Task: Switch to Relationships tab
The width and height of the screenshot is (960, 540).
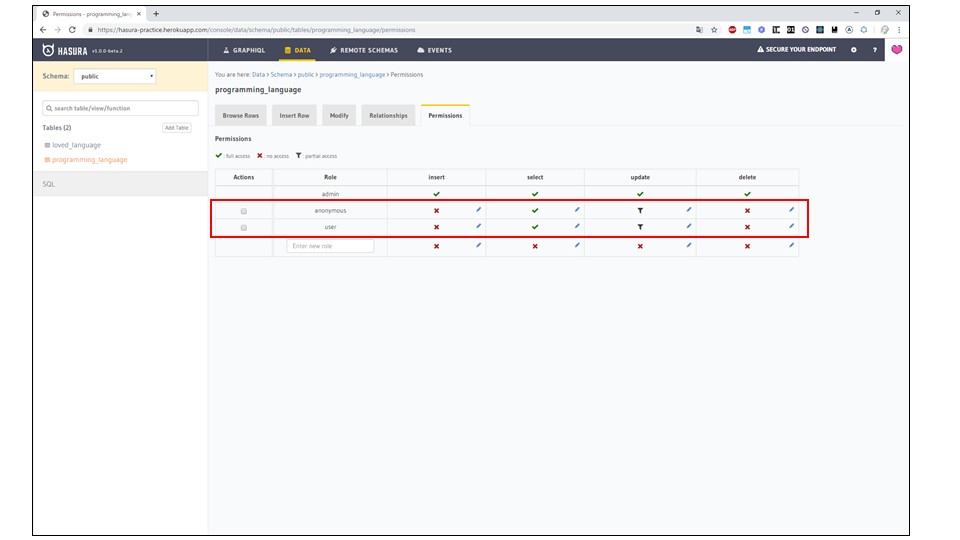Action: [x=388, y=115]
